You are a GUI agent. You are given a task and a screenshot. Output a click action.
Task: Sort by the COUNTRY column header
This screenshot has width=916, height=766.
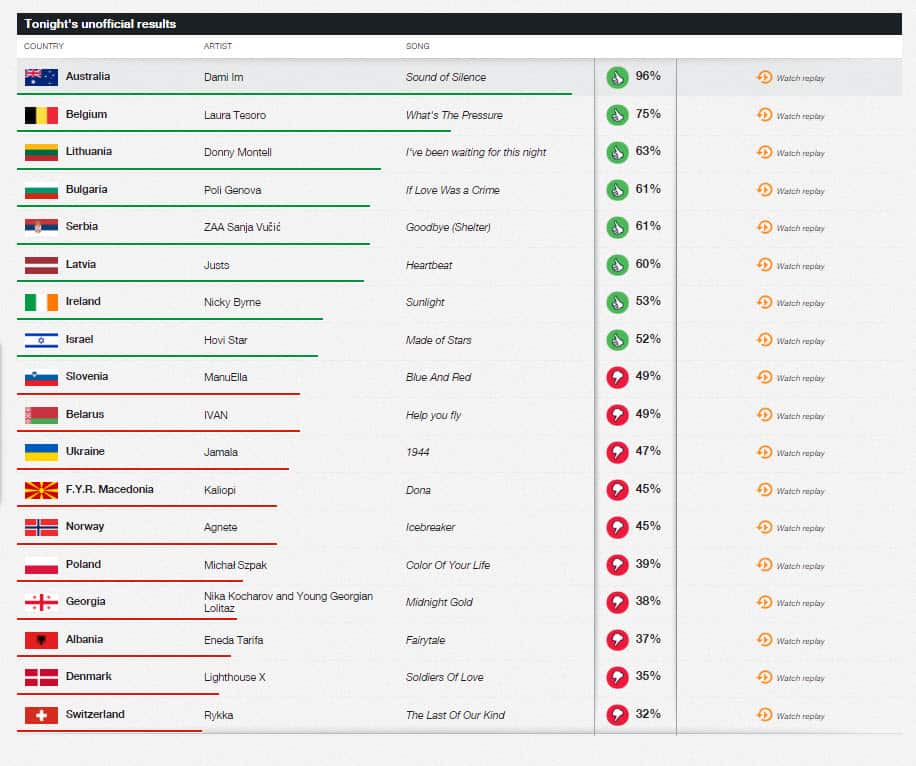(44, 46)
